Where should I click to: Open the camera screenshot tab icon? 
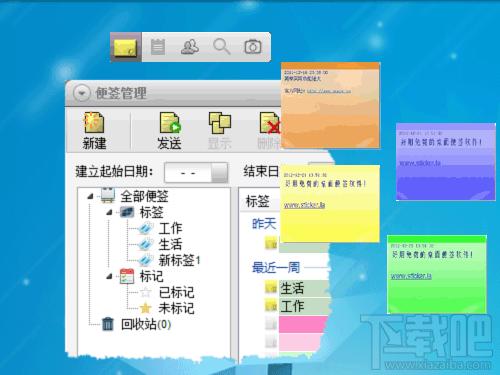point(253,47)
